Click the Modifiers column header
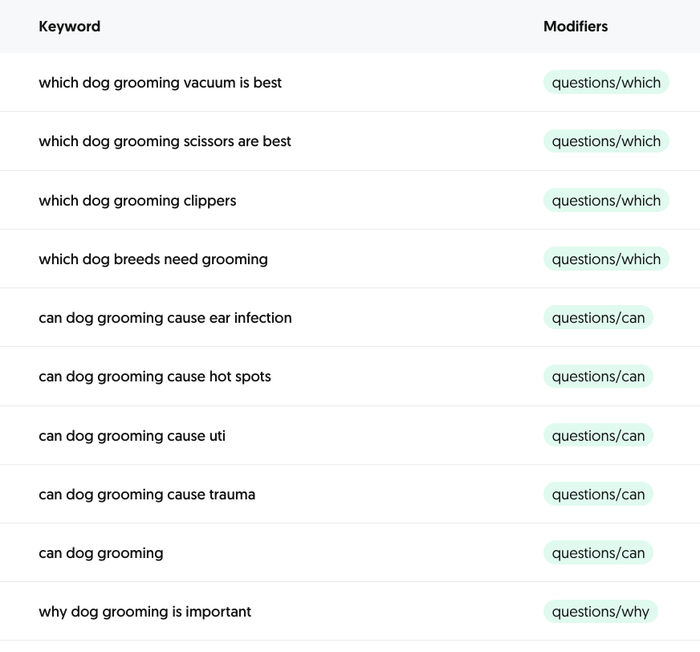Viewport: 700px width, 652px height. point(575,26)
